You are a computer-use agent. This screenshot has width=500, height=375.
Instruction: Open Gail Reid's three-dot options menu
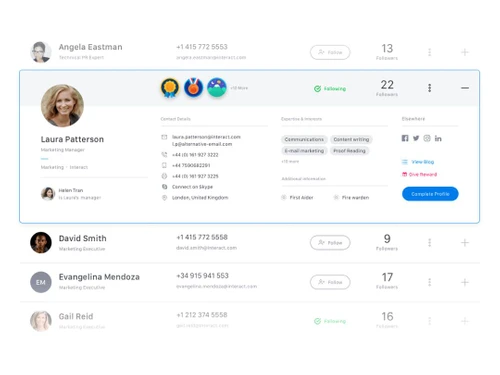point(429,321)
